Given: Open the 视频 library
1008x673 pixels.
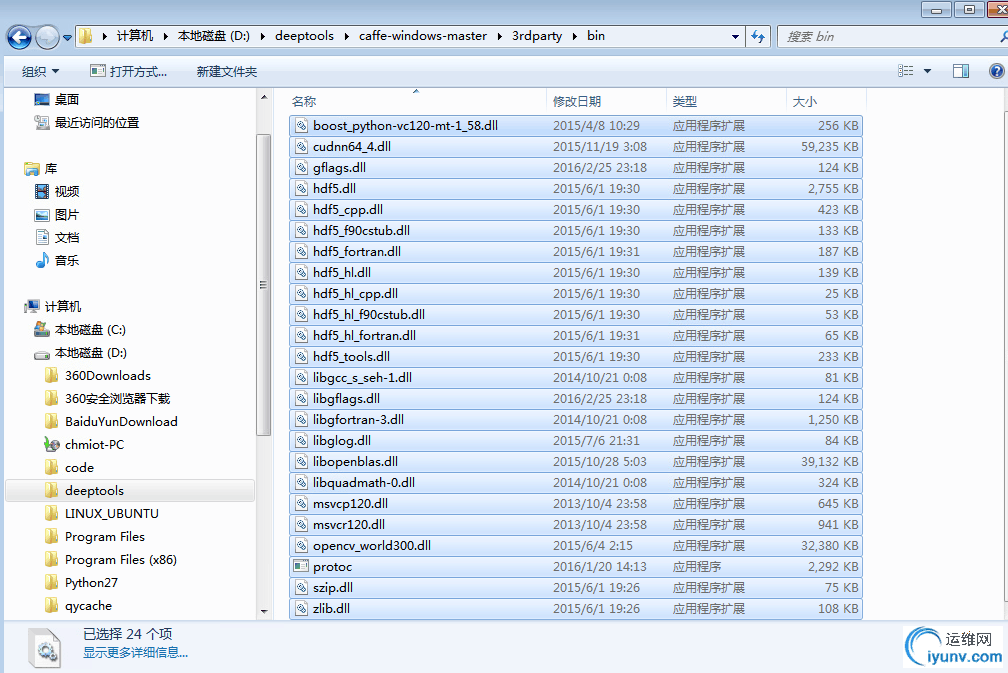Looking at the screenshot, I should pyautogui.click(x=67, y=192).
